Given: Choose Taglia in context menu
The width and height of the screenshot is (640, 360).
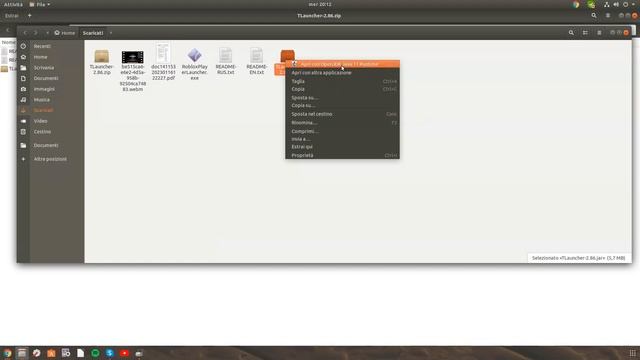Looking at the screenshot, I should 342,81.
